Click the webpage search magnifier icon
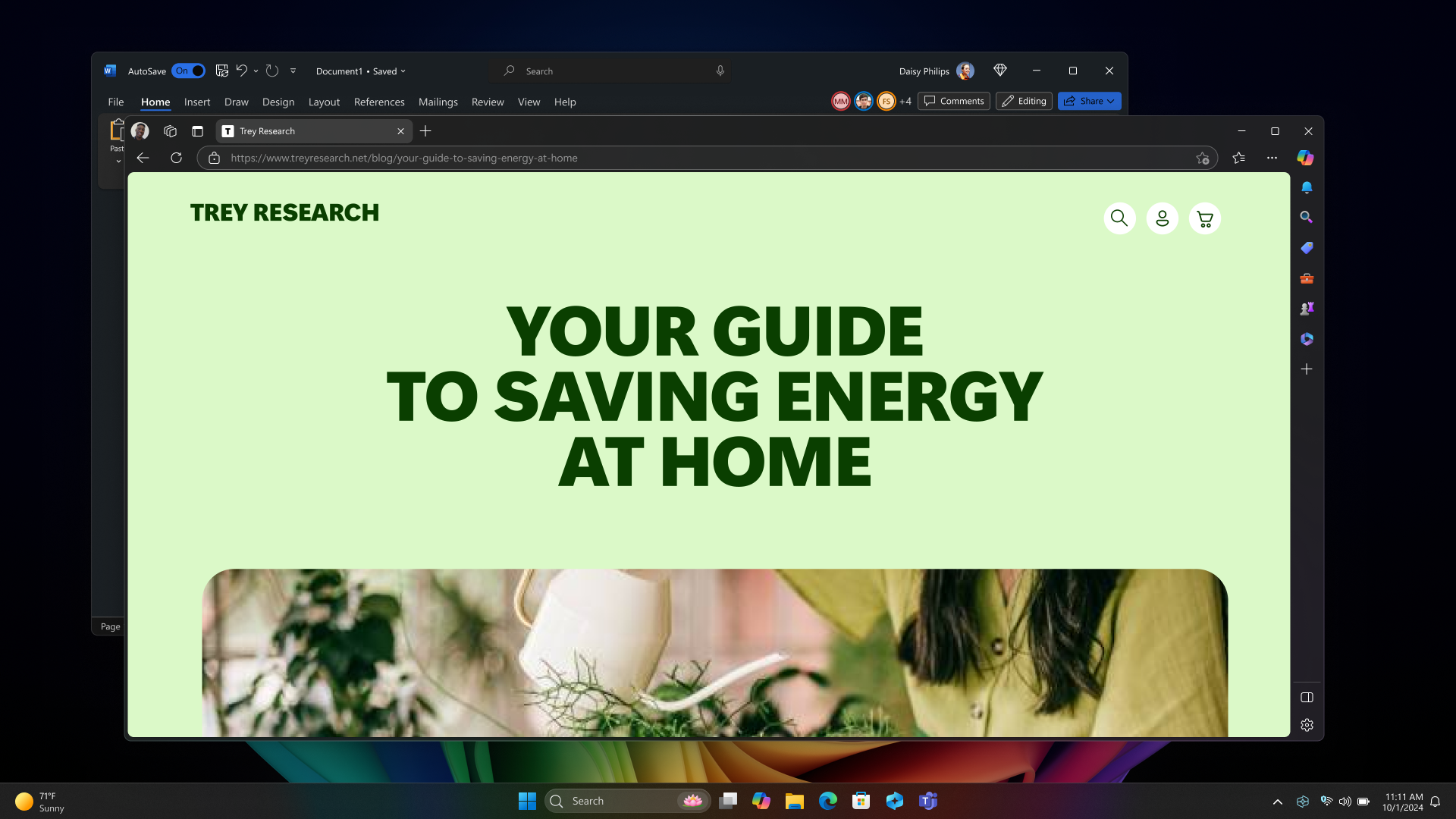This screenshot has width=1456, height=819. point(1119,219)
